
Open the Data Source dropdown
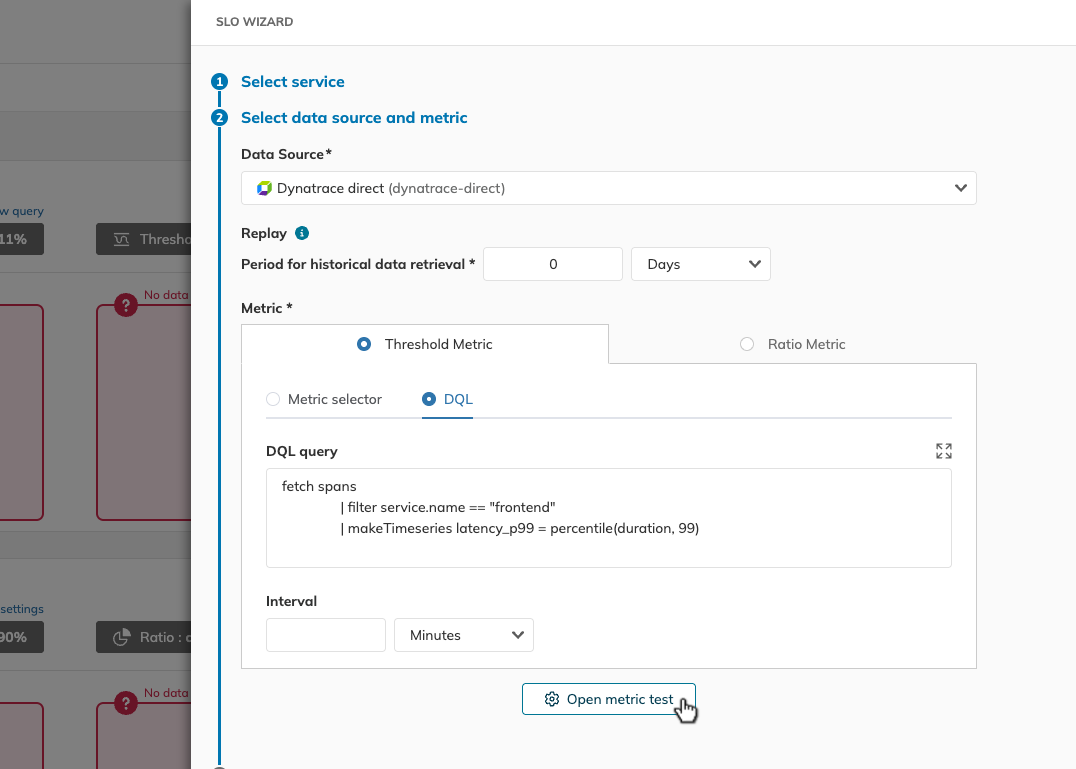pos(609,189)
